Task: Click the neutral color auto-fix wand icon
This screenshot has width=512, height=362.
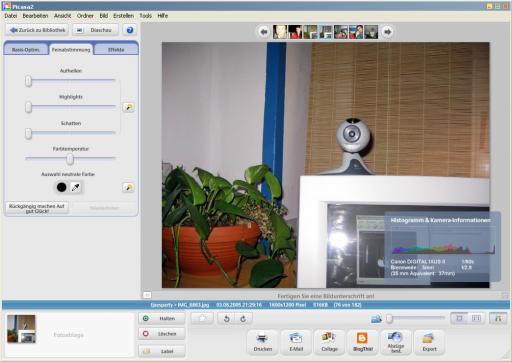Action: point(128,188)
